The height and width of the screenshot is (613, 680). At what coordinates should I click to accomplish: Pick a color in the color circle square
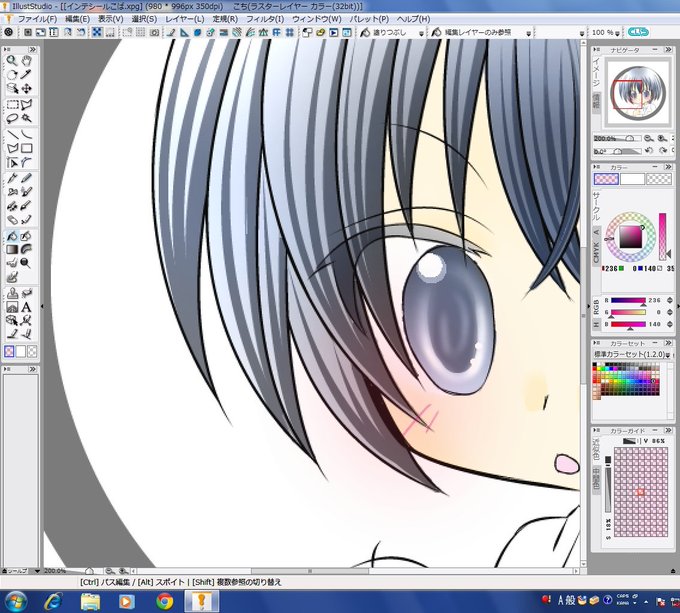click(x=630, y=237)
